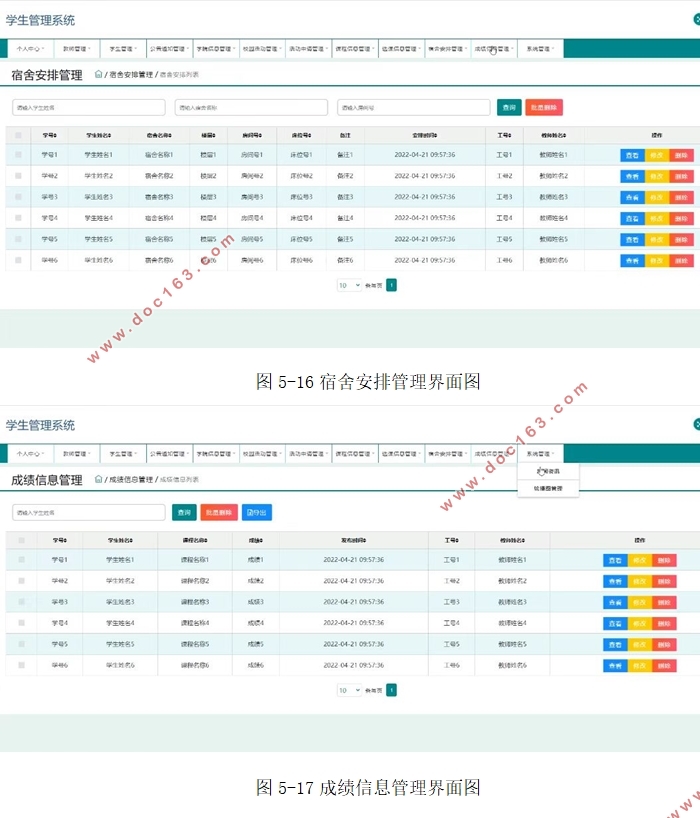Click yellow 修改 button for 课程名称4 row
700x818 pixels.
(639, 623)
